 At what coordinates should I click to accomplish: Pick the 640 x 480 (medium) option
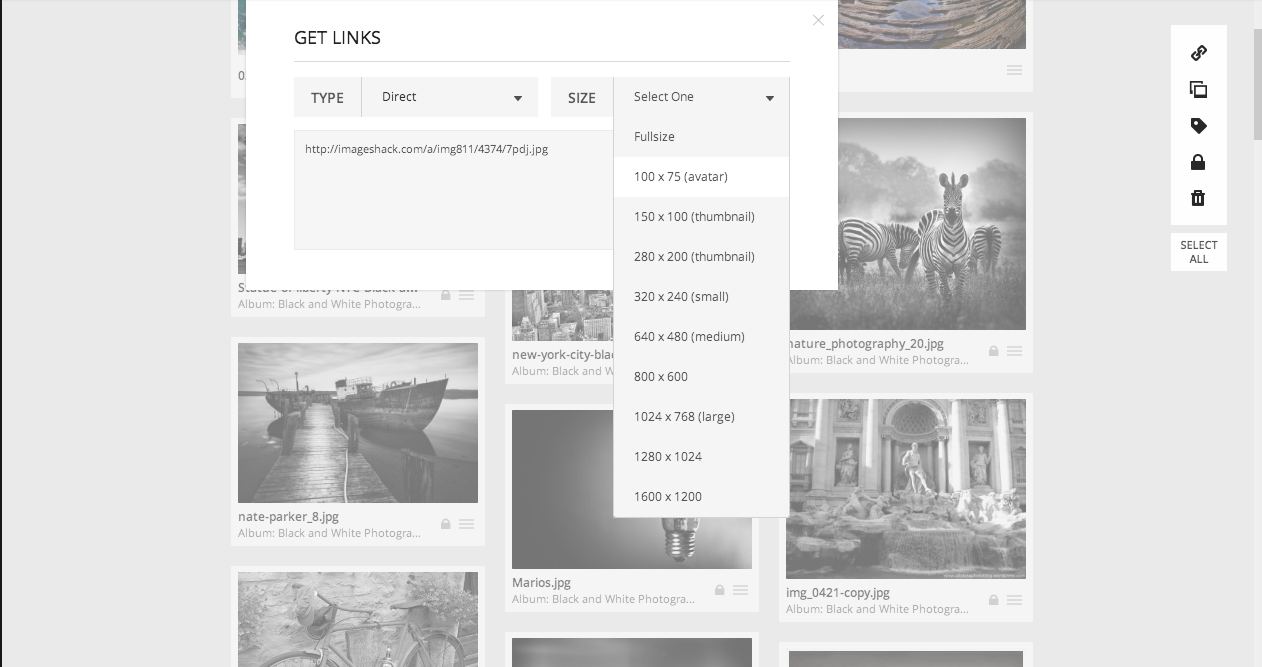688,337
